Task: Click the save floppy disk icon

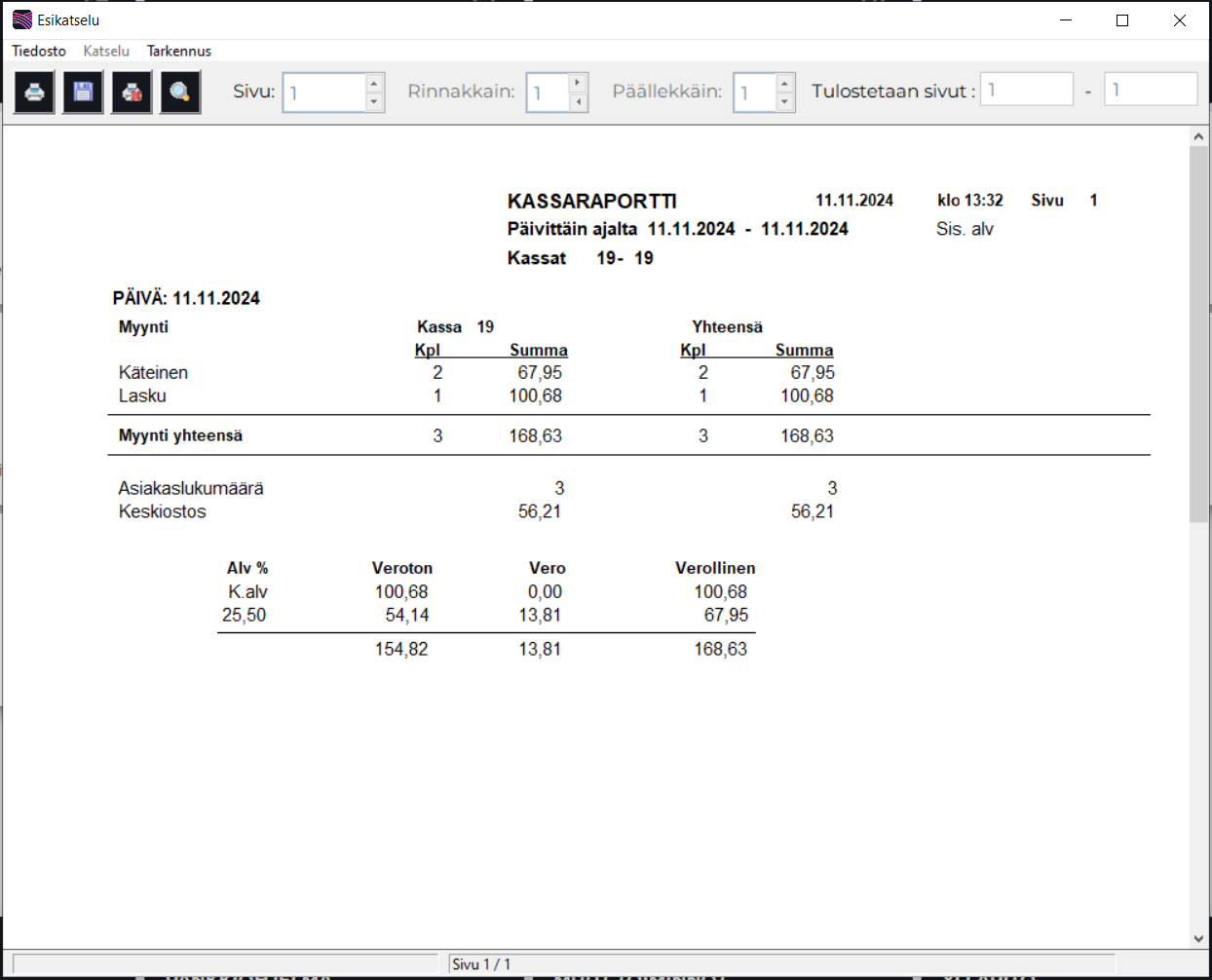Action: point(83,93)
